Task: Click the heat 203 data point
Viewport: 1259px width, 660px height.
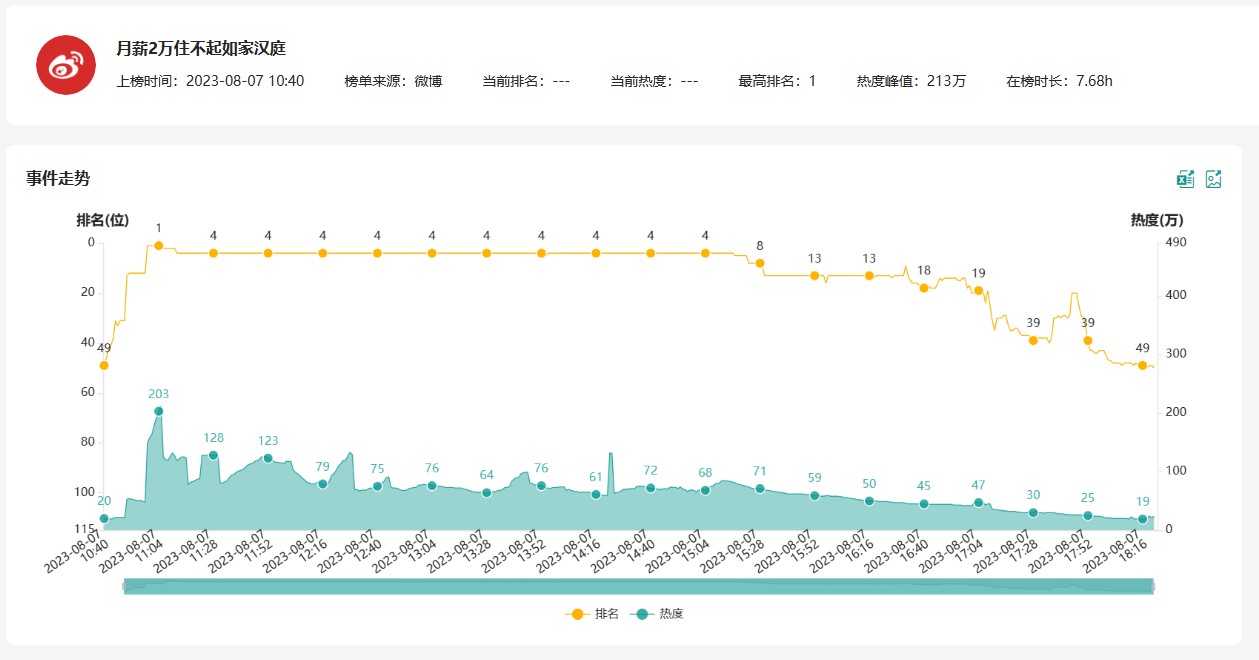Action: tap(158, 411)
